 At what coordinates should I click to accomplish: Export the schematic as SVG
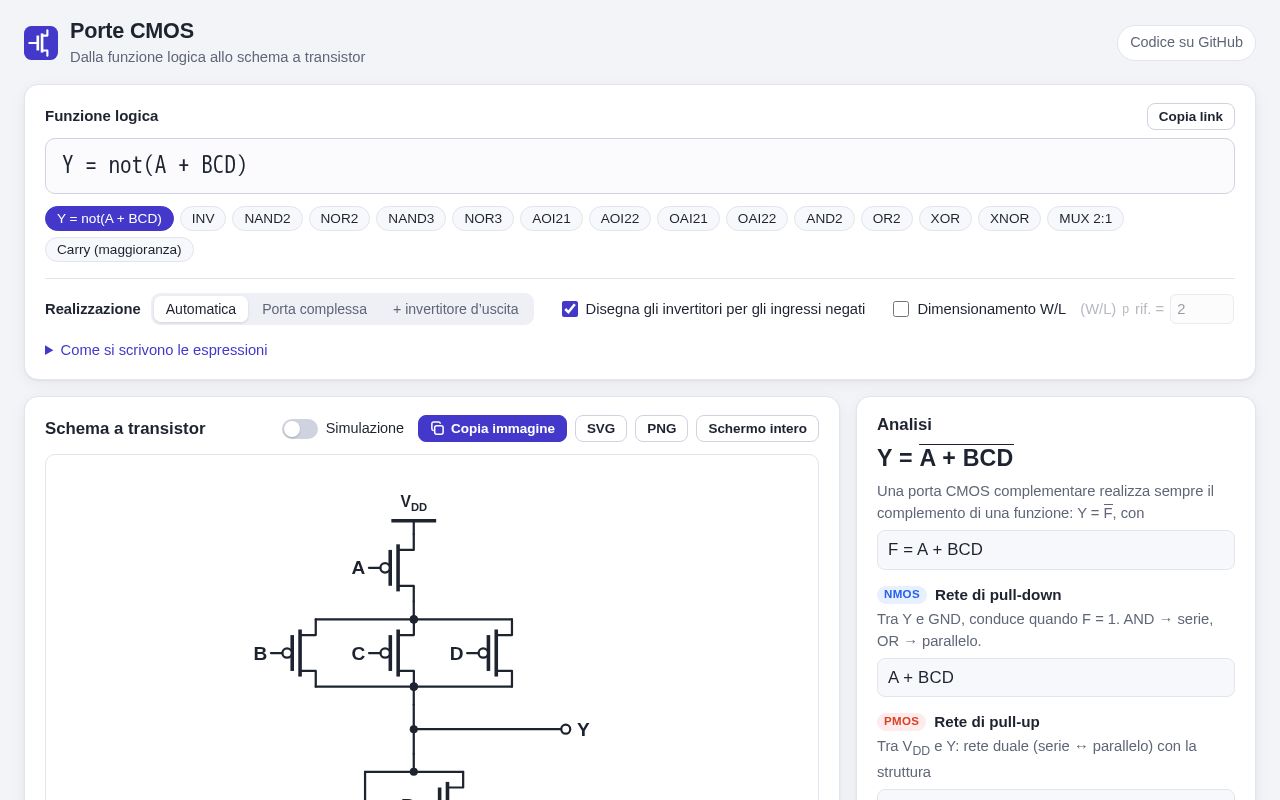pyautogui.click(x=601, y=429)
